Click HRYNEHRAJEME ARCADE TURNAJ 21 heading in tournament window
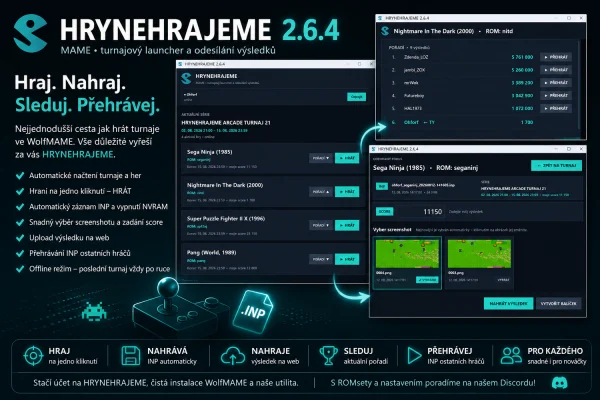 click(226, 123)
